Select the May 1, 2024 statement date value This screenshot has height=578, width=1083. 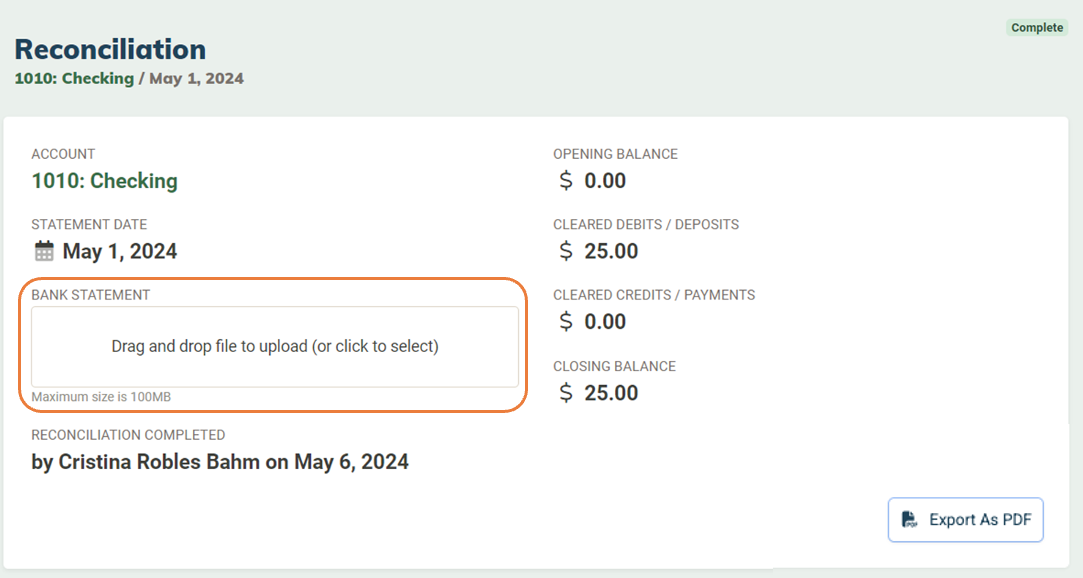pos(119,251)
